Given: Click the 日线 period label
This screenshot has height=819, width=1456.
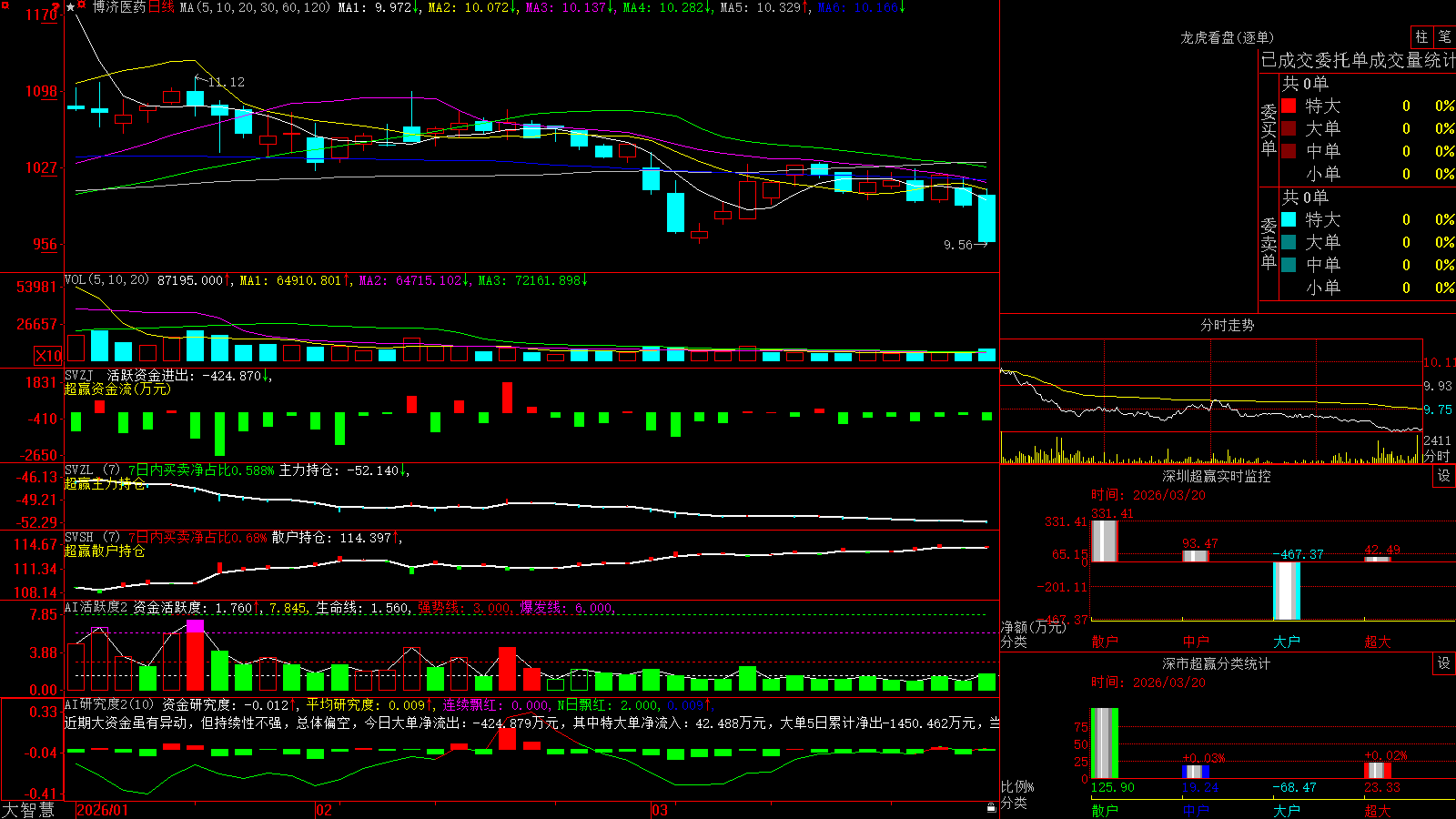Looking at the screenshot, I should coord(161,7).
